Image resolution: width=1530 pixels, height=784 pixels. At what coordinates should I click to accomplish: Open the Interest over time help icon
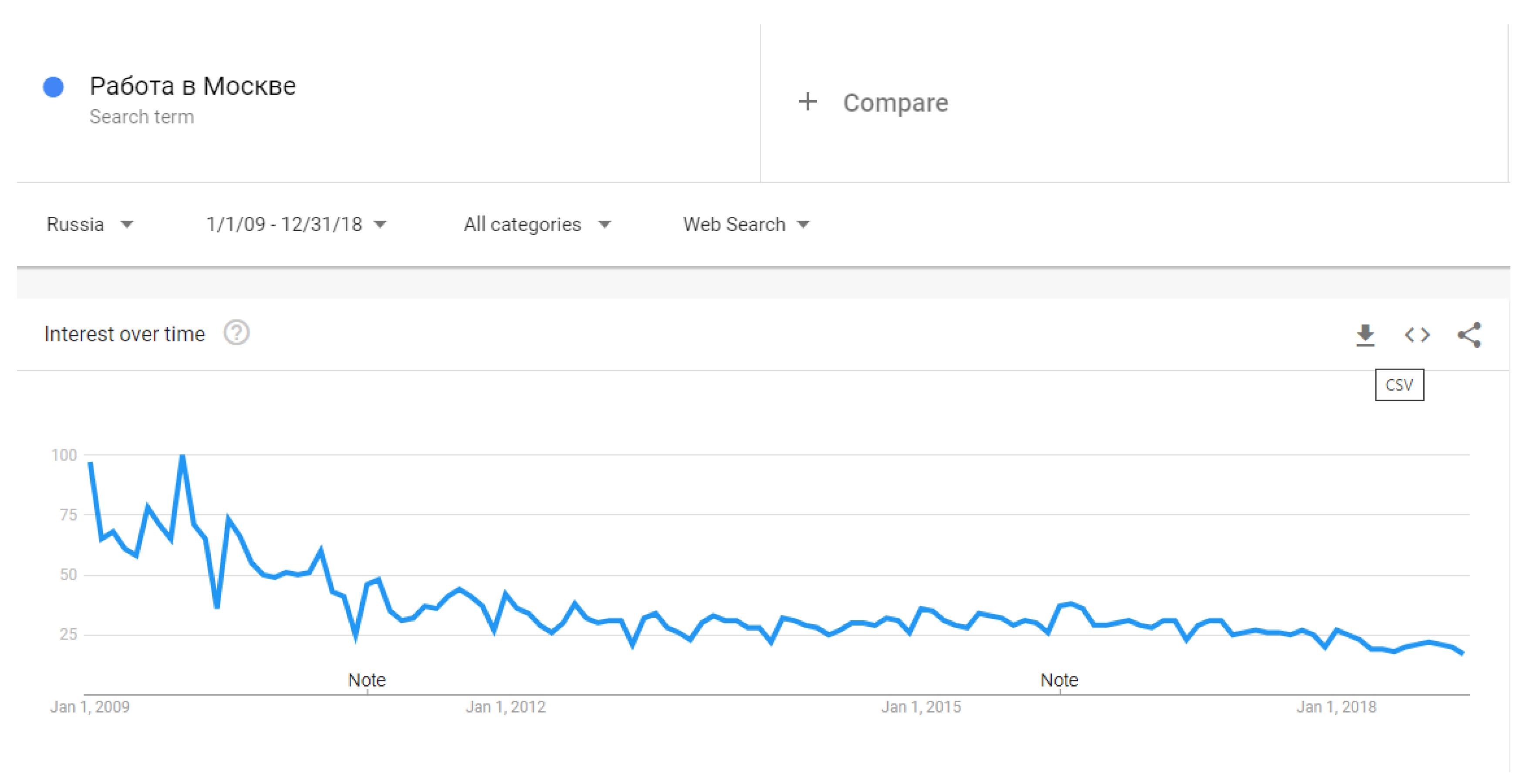[236, 333]
